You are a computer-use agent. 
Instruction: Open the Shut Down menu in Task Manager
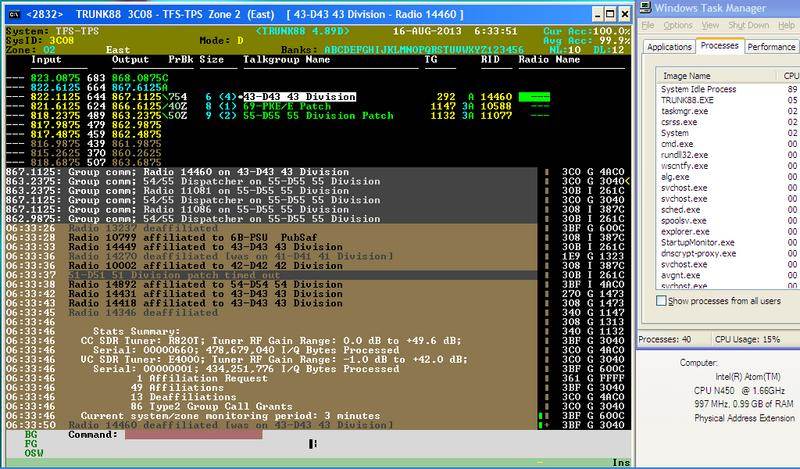point(748,25)
